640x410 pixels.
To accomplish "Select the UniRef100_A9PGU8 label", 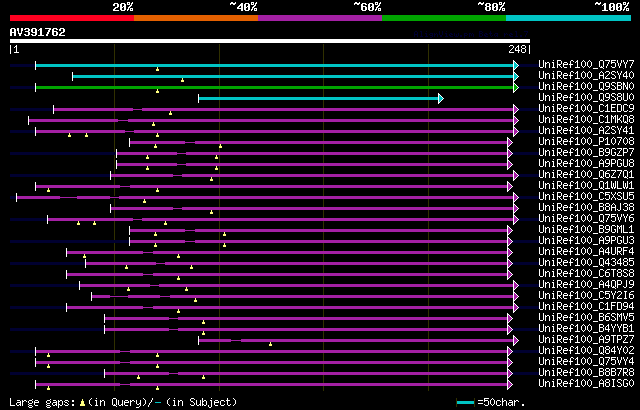I will (x=586, y=164).
